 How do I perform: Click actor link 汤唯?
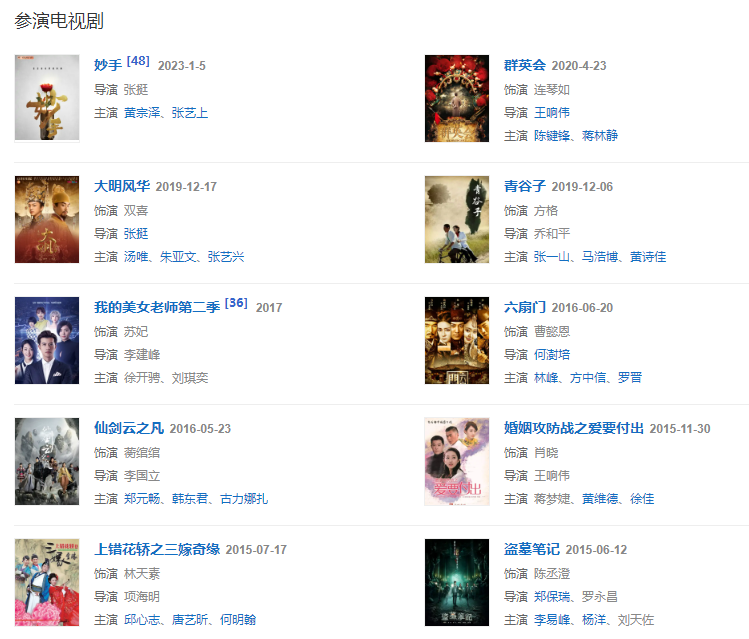point(136,257)
